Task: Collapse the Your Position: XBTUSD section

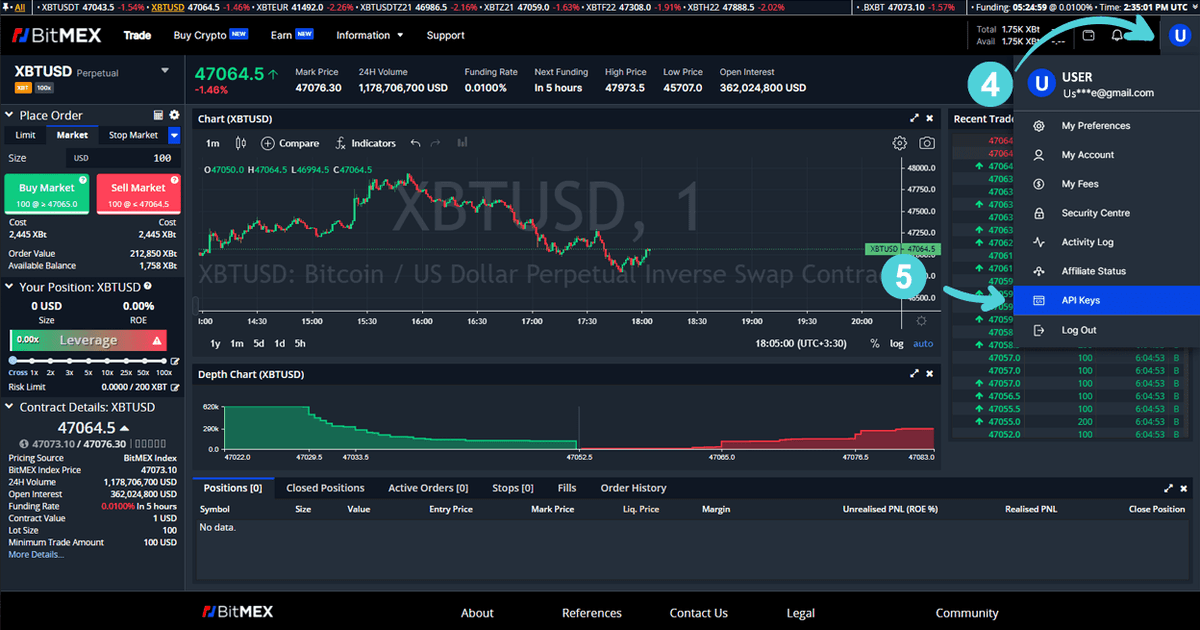Action: tap(11, 286)
